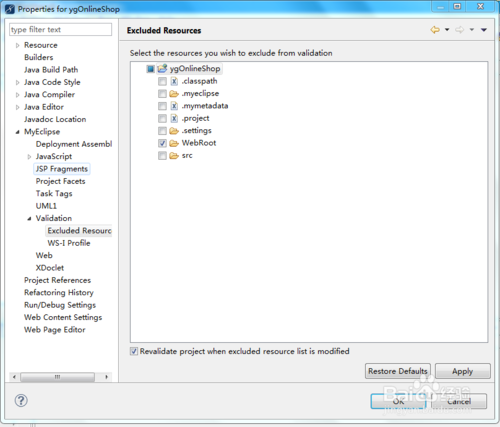
Task: Click the Cancel button
Action: tap(459, 401)
